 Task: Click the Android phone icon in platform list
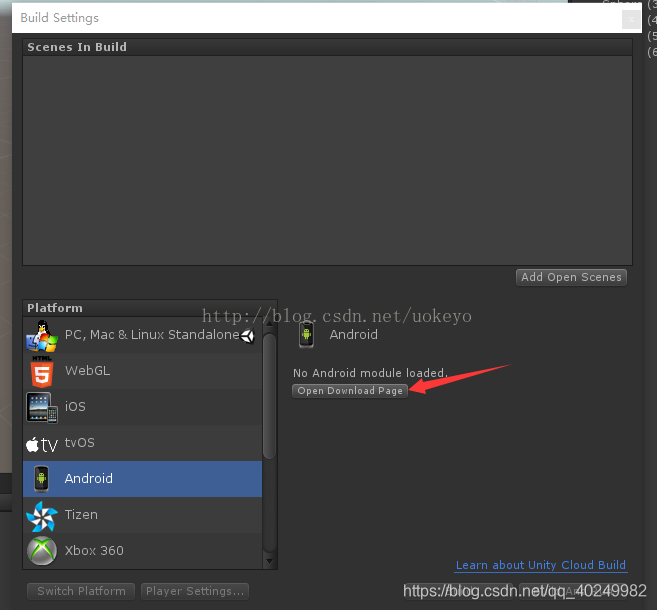41,479
